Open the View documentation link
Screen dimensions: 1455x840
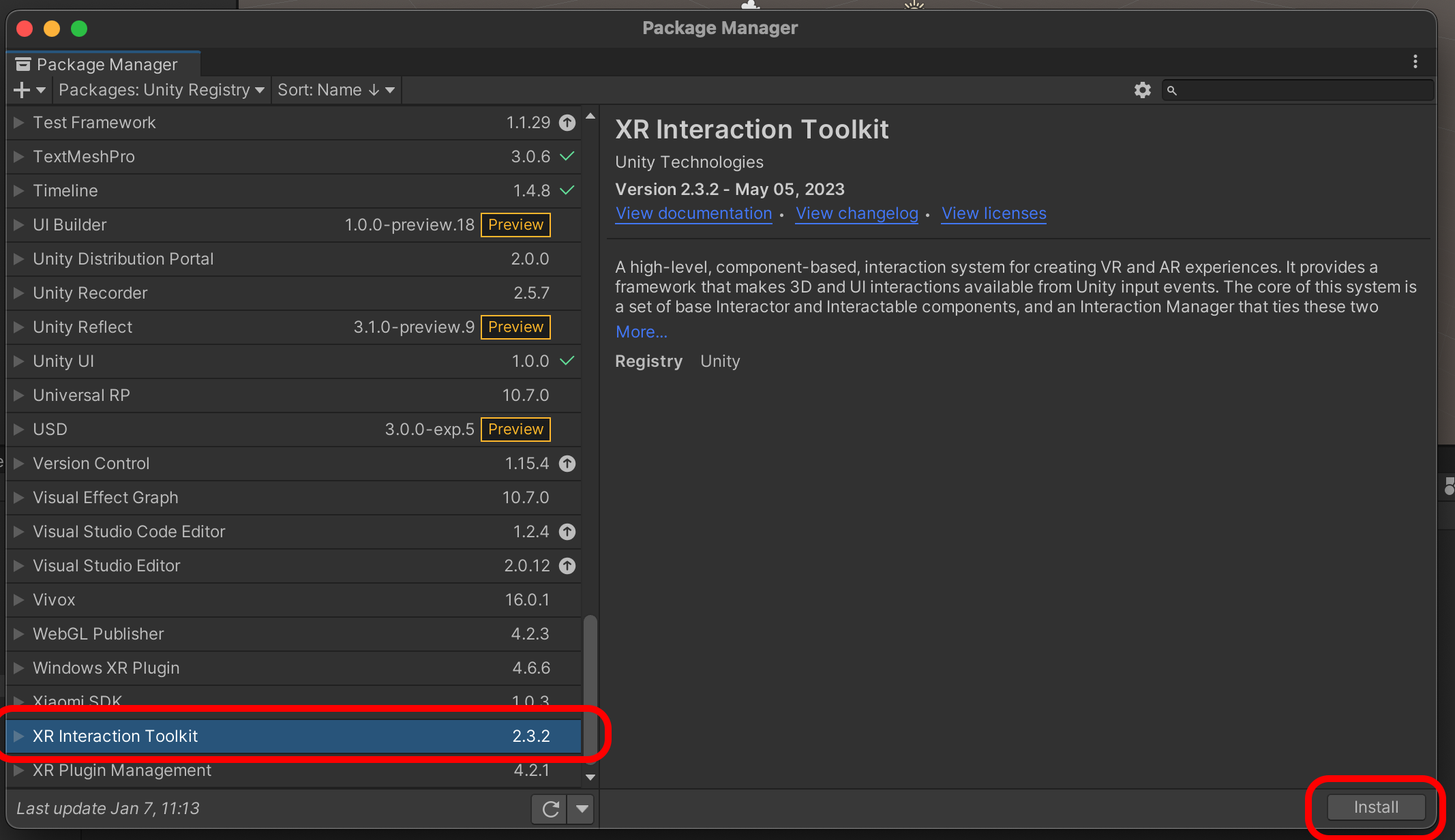click(693, 213)
